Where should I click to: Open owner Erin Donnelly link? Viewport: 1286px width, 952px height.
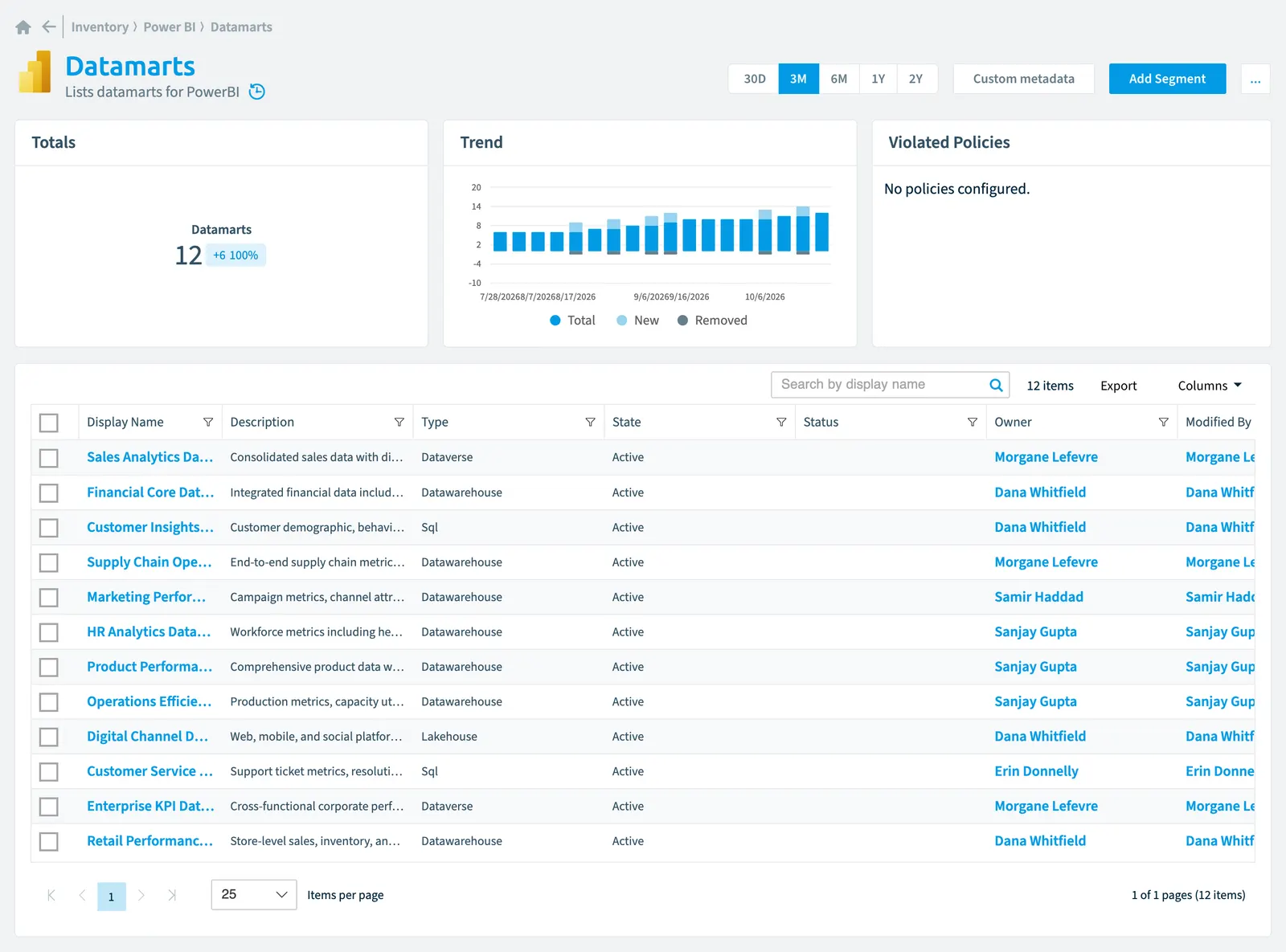[1036, 771]
